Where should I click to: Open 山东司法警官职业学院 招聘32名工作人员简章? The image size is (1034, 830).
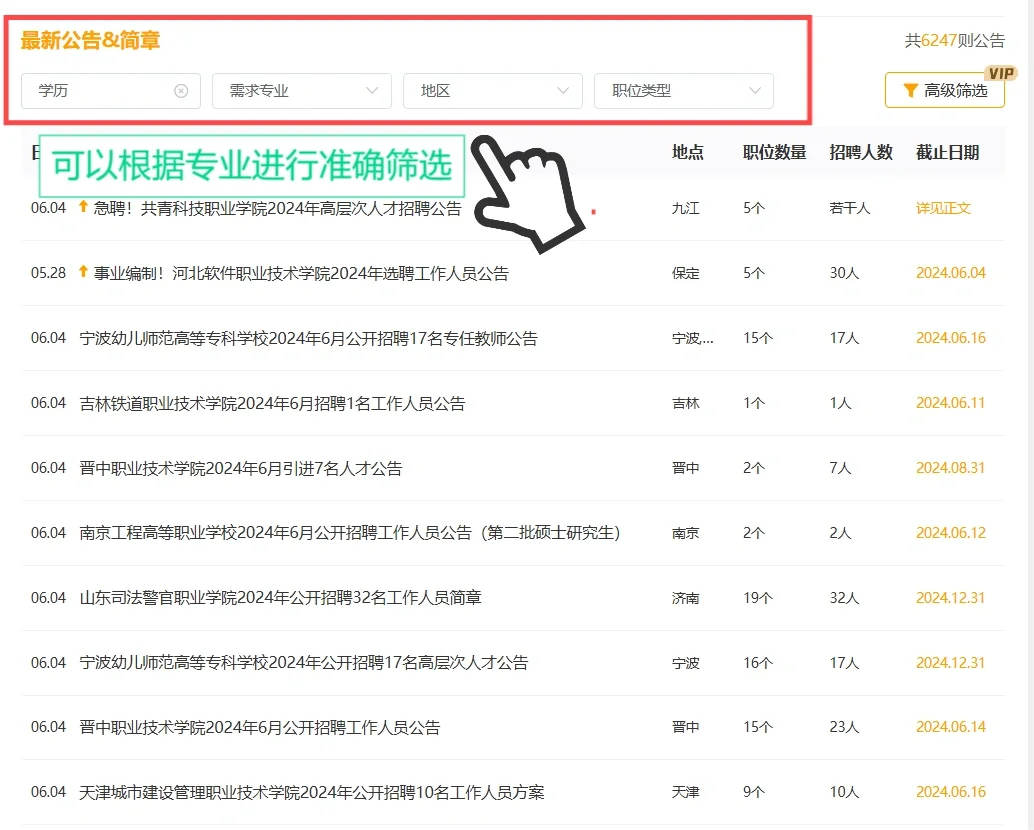point(280,598)
